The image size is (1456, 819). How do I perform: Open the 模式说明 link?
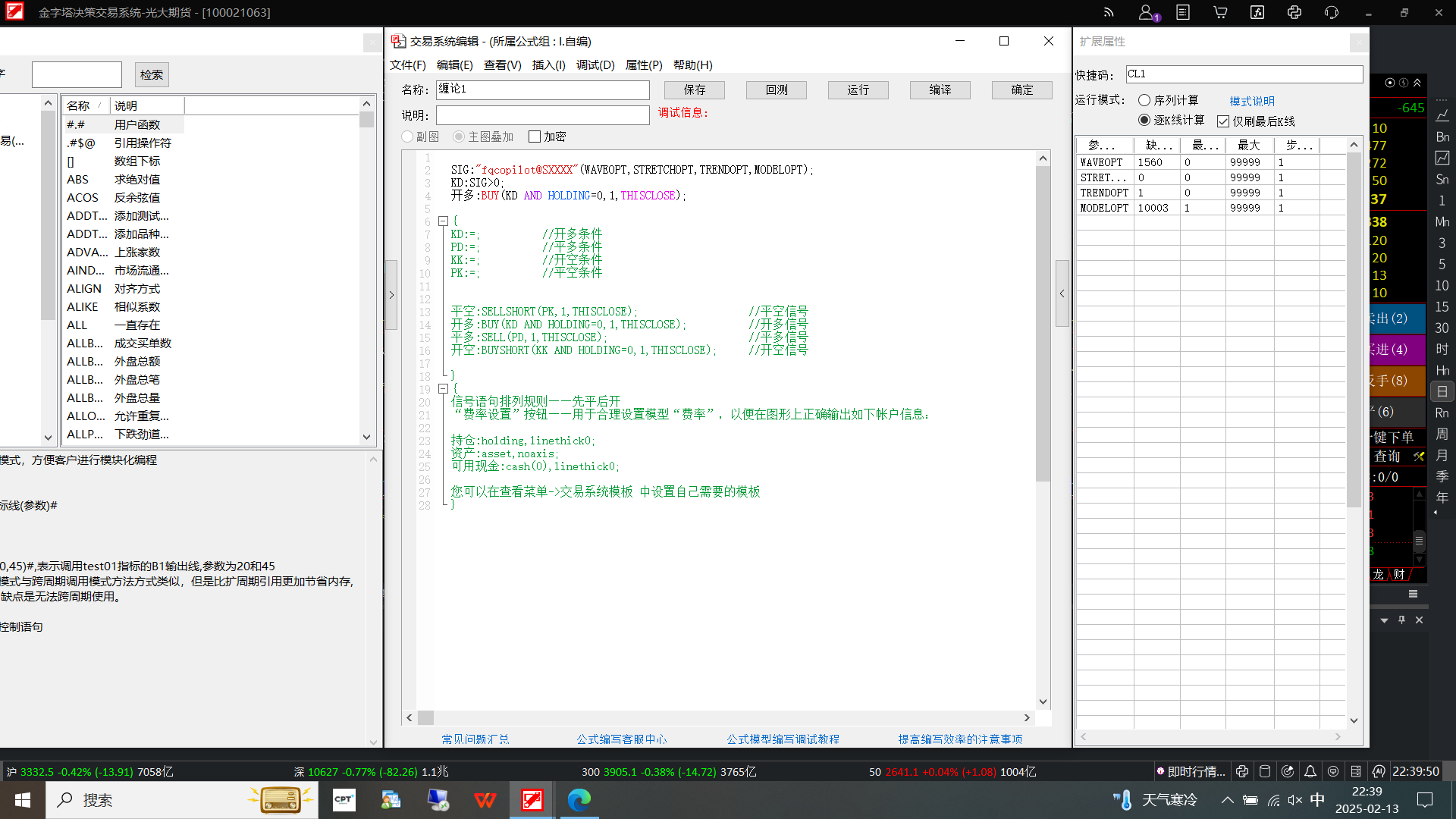click(1252, 101)
